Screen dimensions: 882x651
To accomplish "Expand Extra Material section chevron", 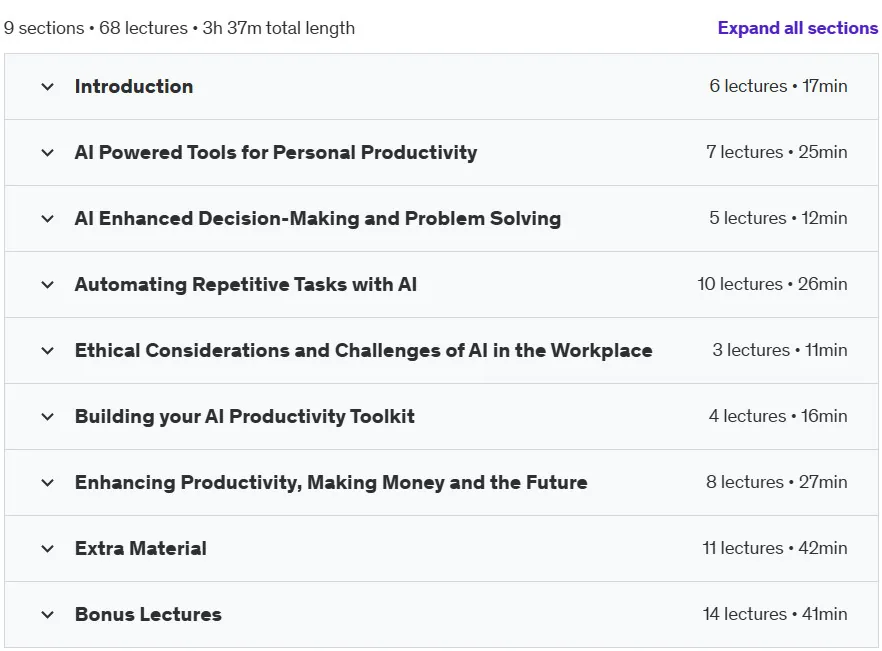I will click(48, 549).
